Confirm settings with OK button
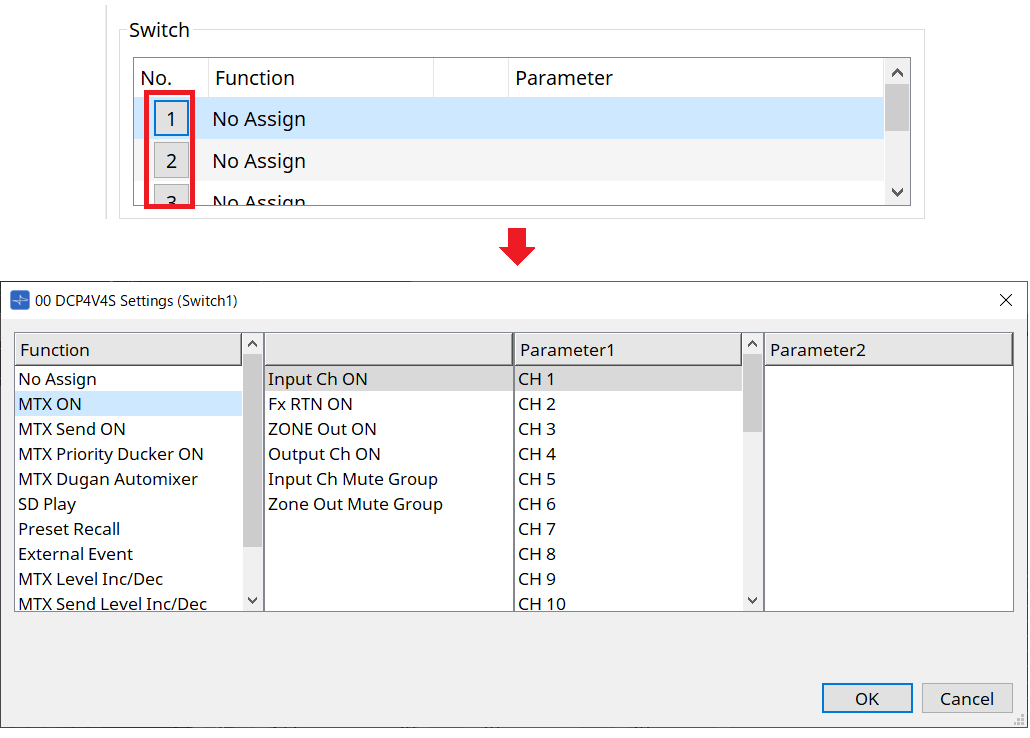This screenshot has width=1030, height=738. click(x=866, y=698)
